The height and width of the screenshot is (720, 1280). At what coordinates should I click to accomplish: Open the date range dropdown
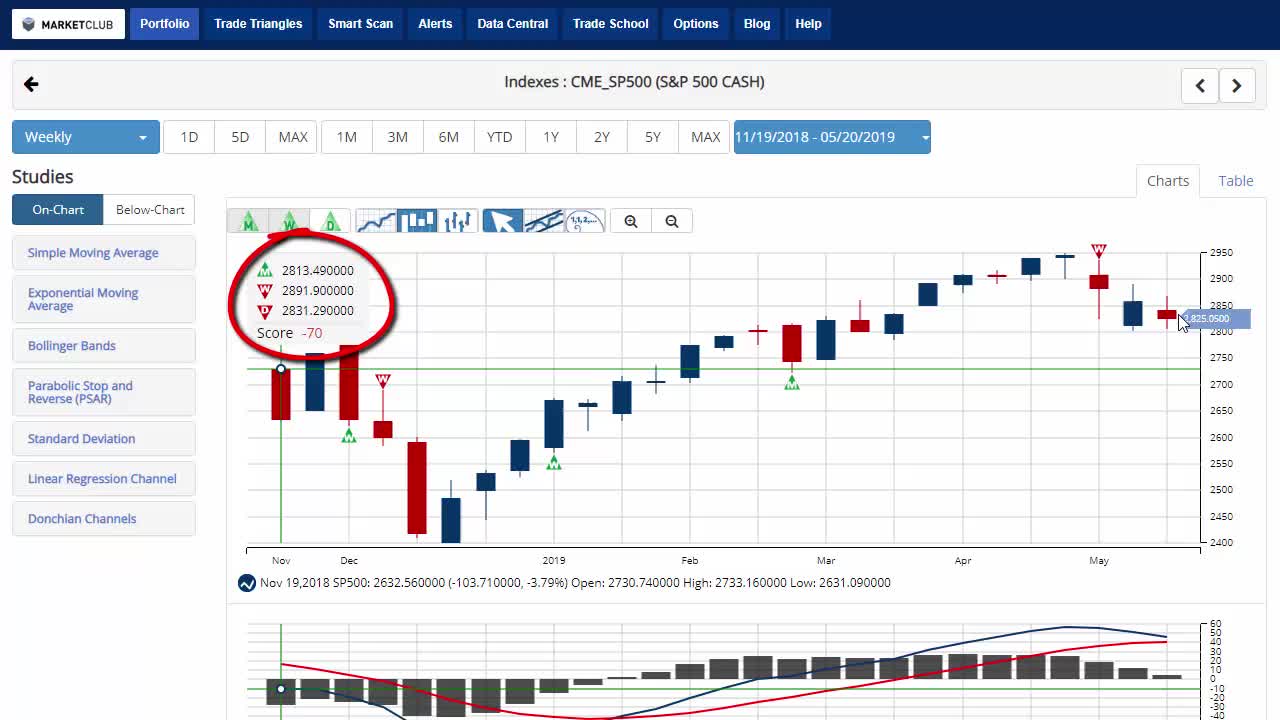(x=832, y=137)
